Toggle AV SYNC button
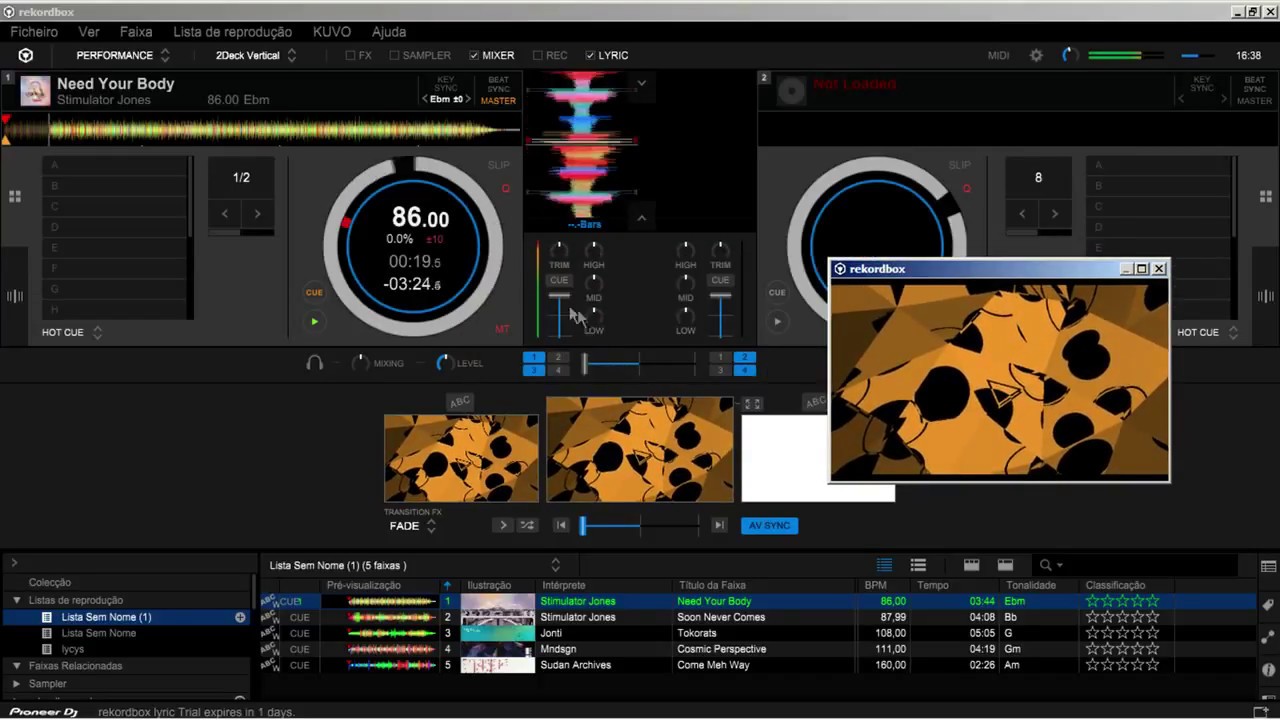Image resolution: width=1280 pixels, height=720 pixels. tap(769, 525)
